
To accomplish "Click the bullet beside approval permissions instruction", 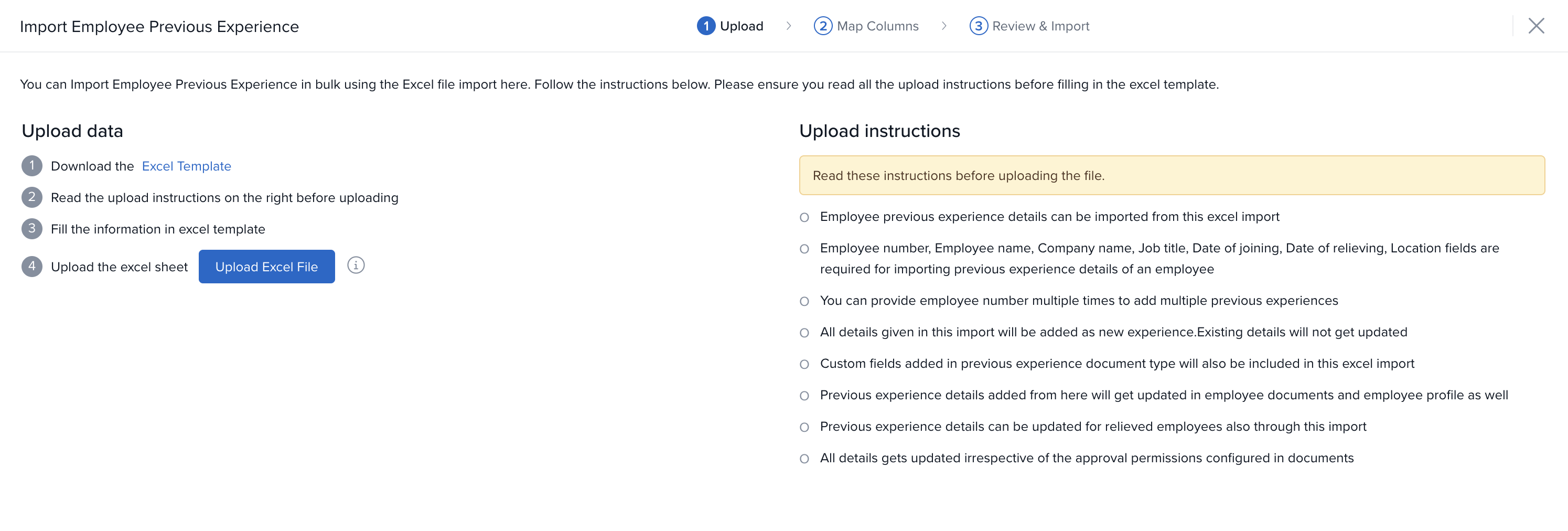I will [x=804, y=459].
